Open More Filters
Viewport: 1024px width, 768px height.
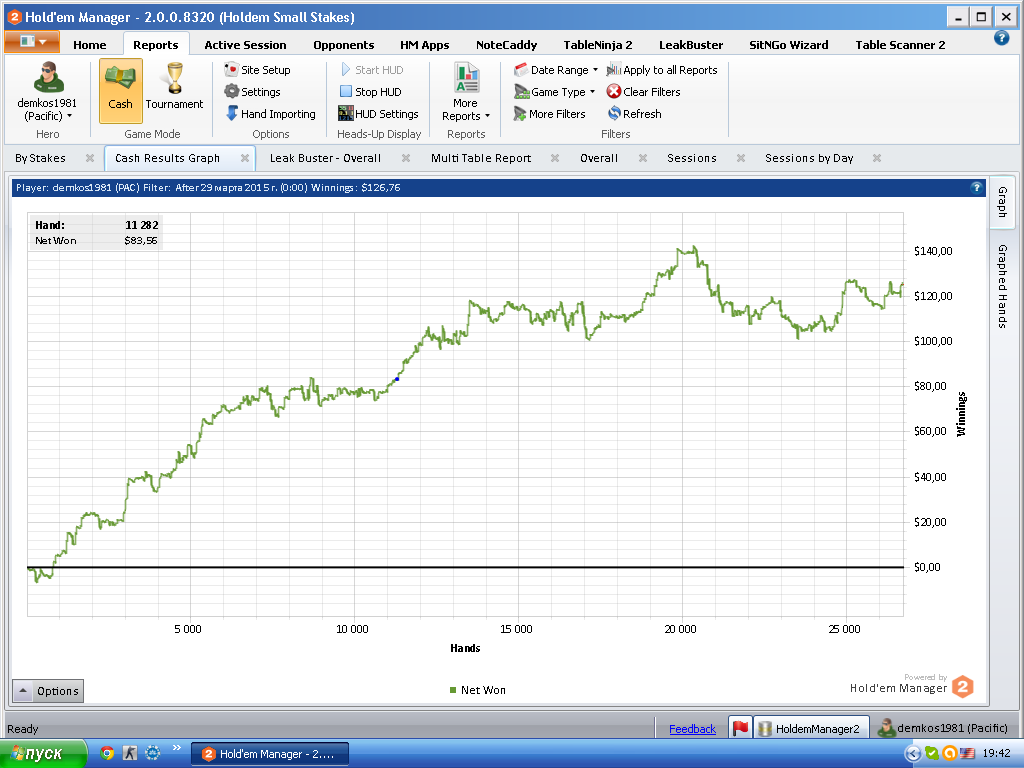tap(549, 114)
